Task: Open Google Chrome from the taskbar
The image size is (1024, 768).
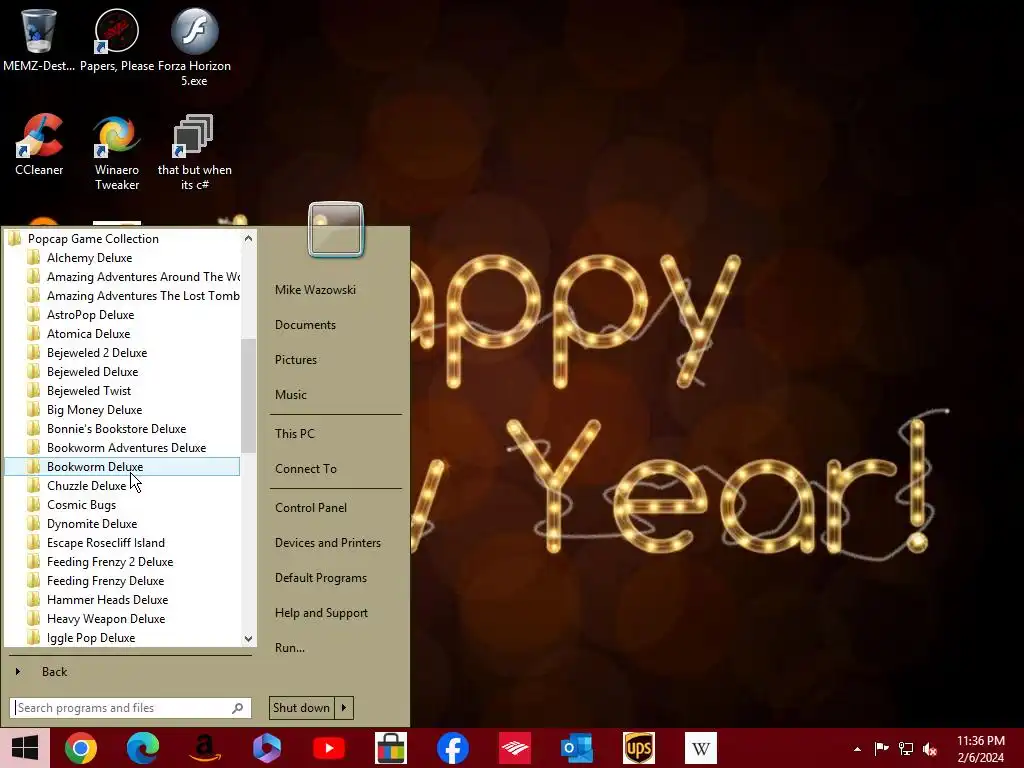Action: pos(81,748)
